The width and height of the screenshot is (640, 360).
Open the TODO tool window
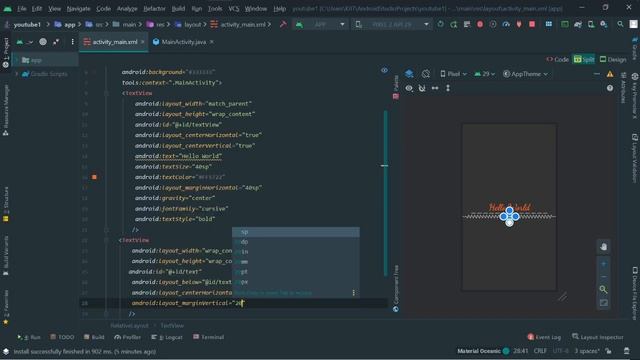62,337
